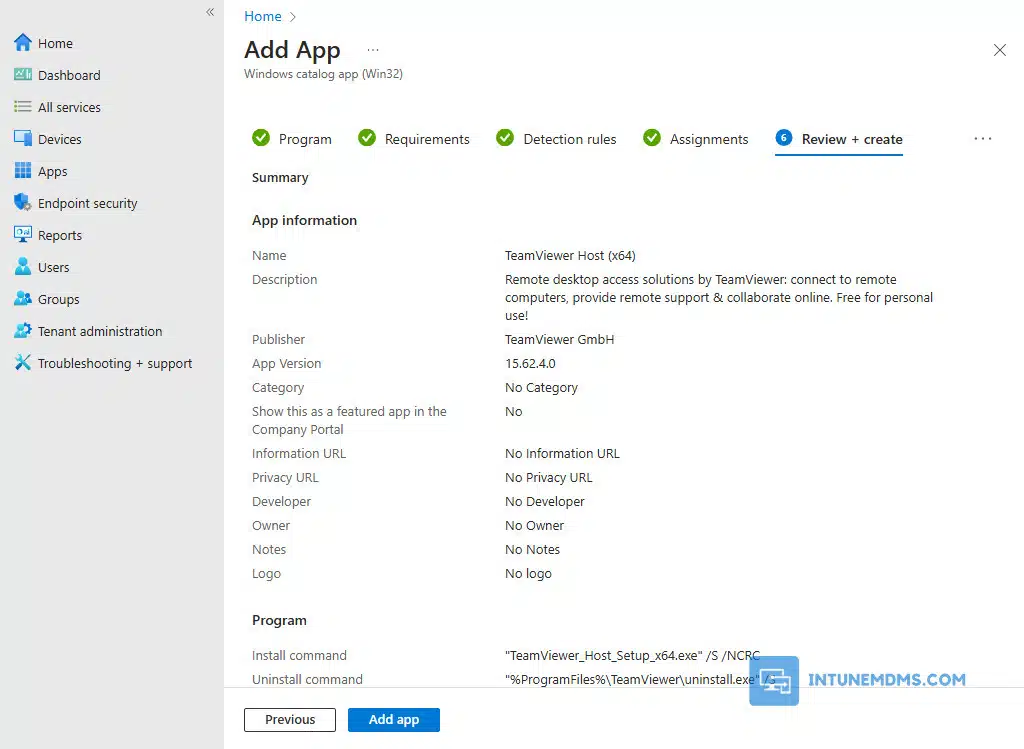Click publisher value TeamViewer GmbH

pyautogui.click(x=560, y=340)
